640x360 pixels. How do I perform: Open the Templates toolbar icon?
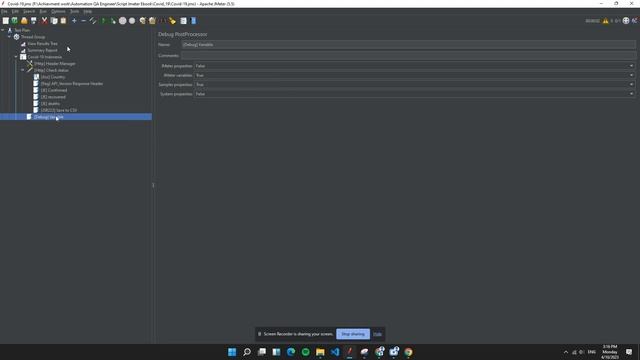coord(15,21)
